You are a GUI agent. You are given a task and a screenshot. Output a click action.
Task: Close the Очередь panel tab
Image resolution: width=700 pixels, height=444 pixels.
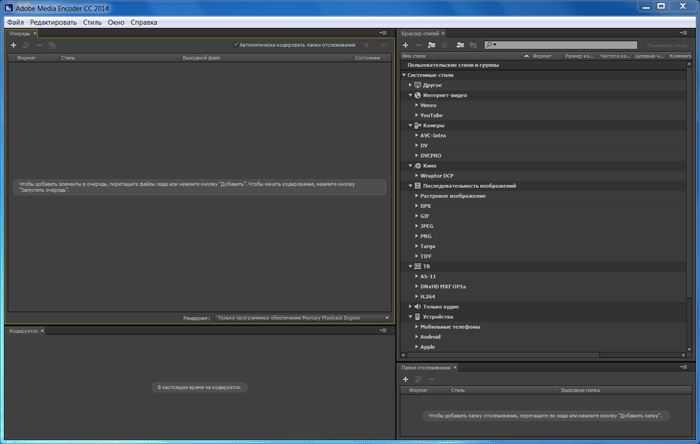pyautogui.click(x=35, y=33)
